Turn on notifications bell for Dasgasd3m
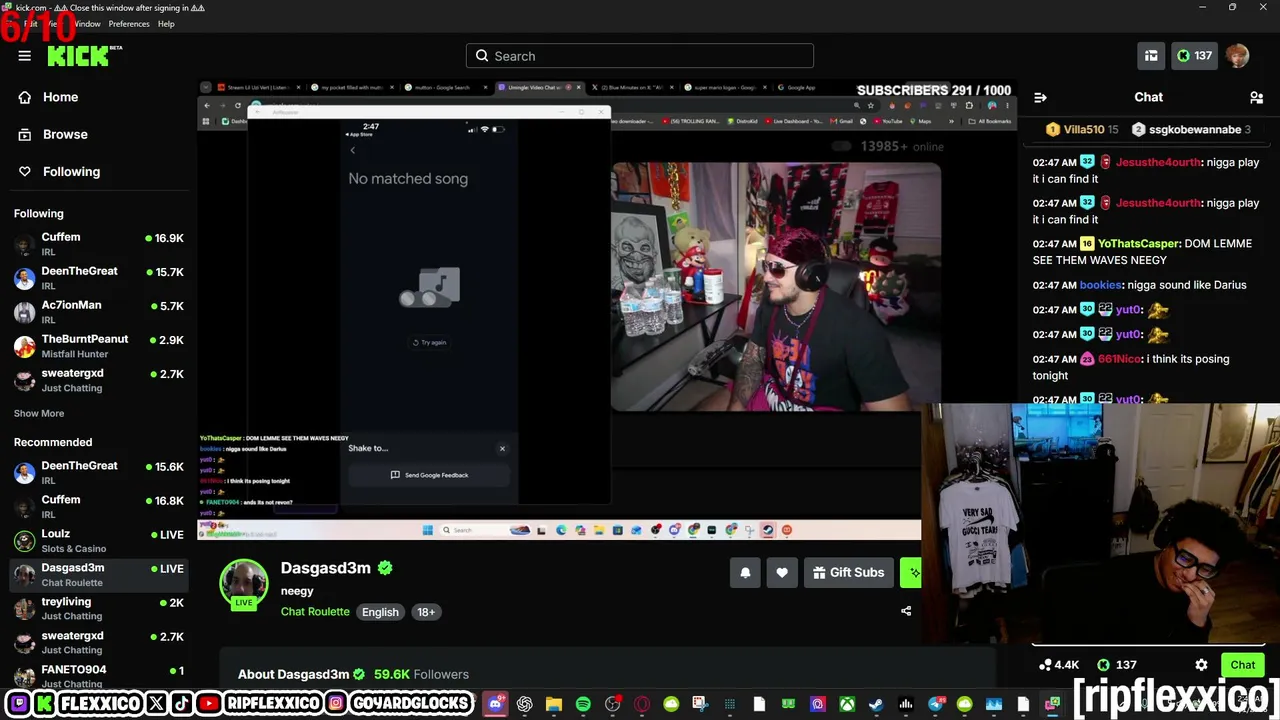 tap(745, 572)
